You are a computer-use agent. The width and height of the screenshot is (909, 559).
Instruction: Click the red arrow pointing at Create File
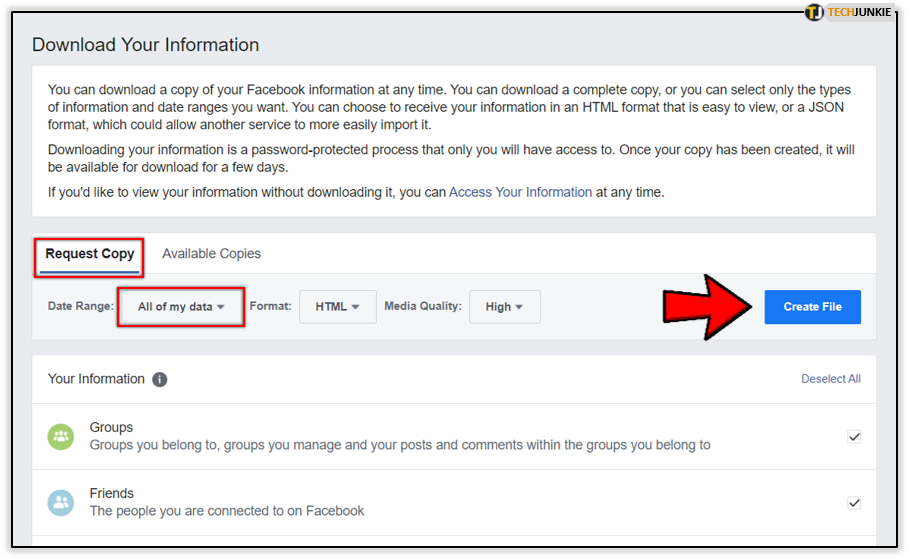708,307
